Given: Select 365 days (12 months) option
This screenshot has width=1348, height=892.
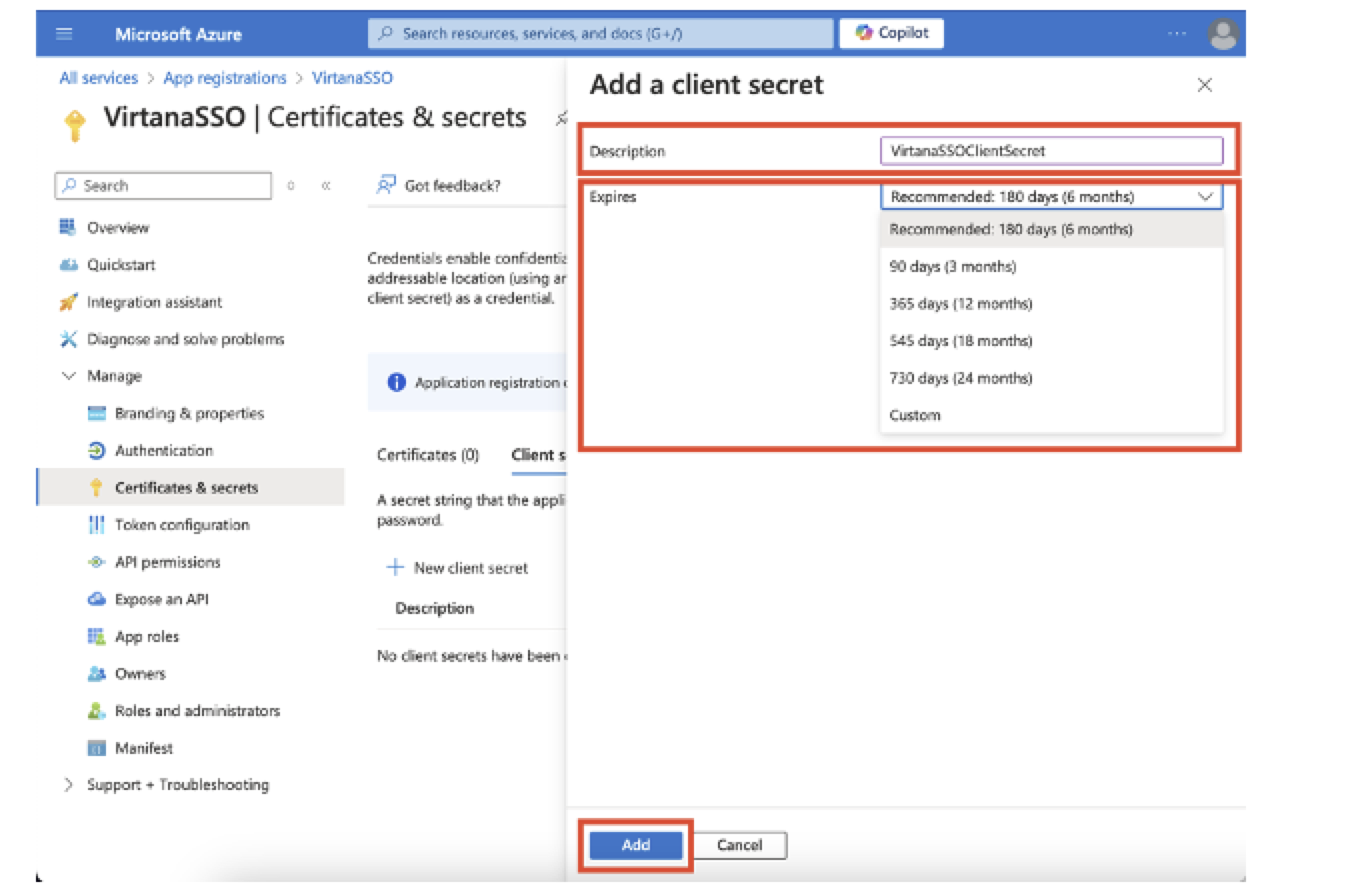Looking at the screenshot, I should tap(1051, 304).
